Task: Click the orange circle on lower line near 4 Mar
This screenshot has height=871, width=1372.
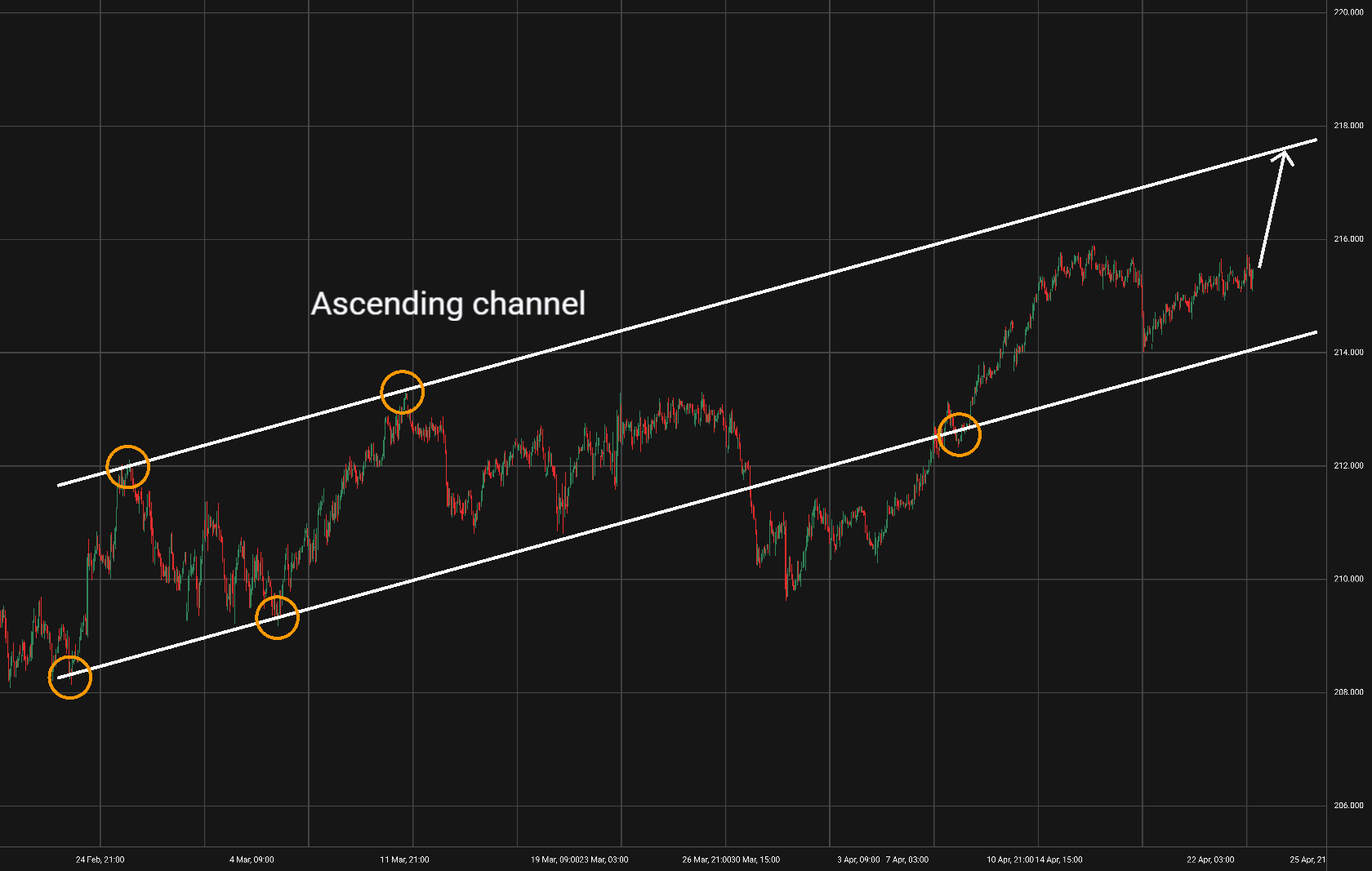Action: click(277, 617)
